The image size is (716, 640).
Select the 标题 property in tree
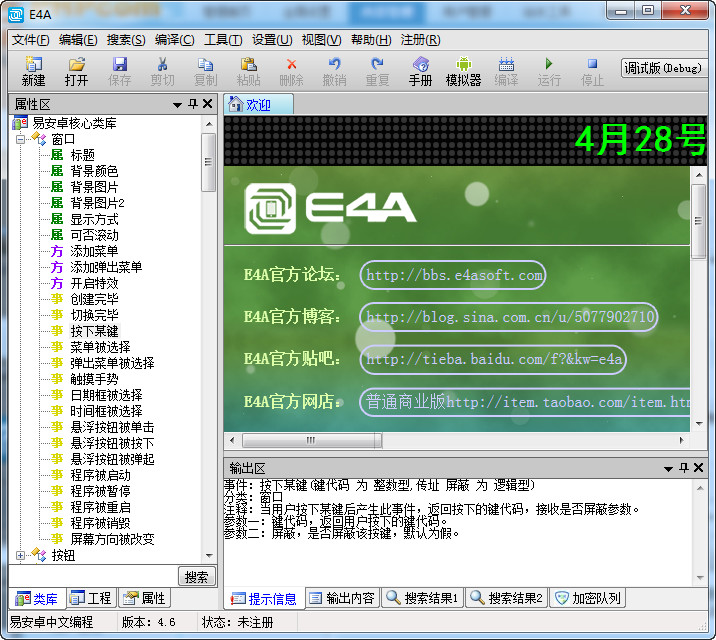(x=83, y=155)
